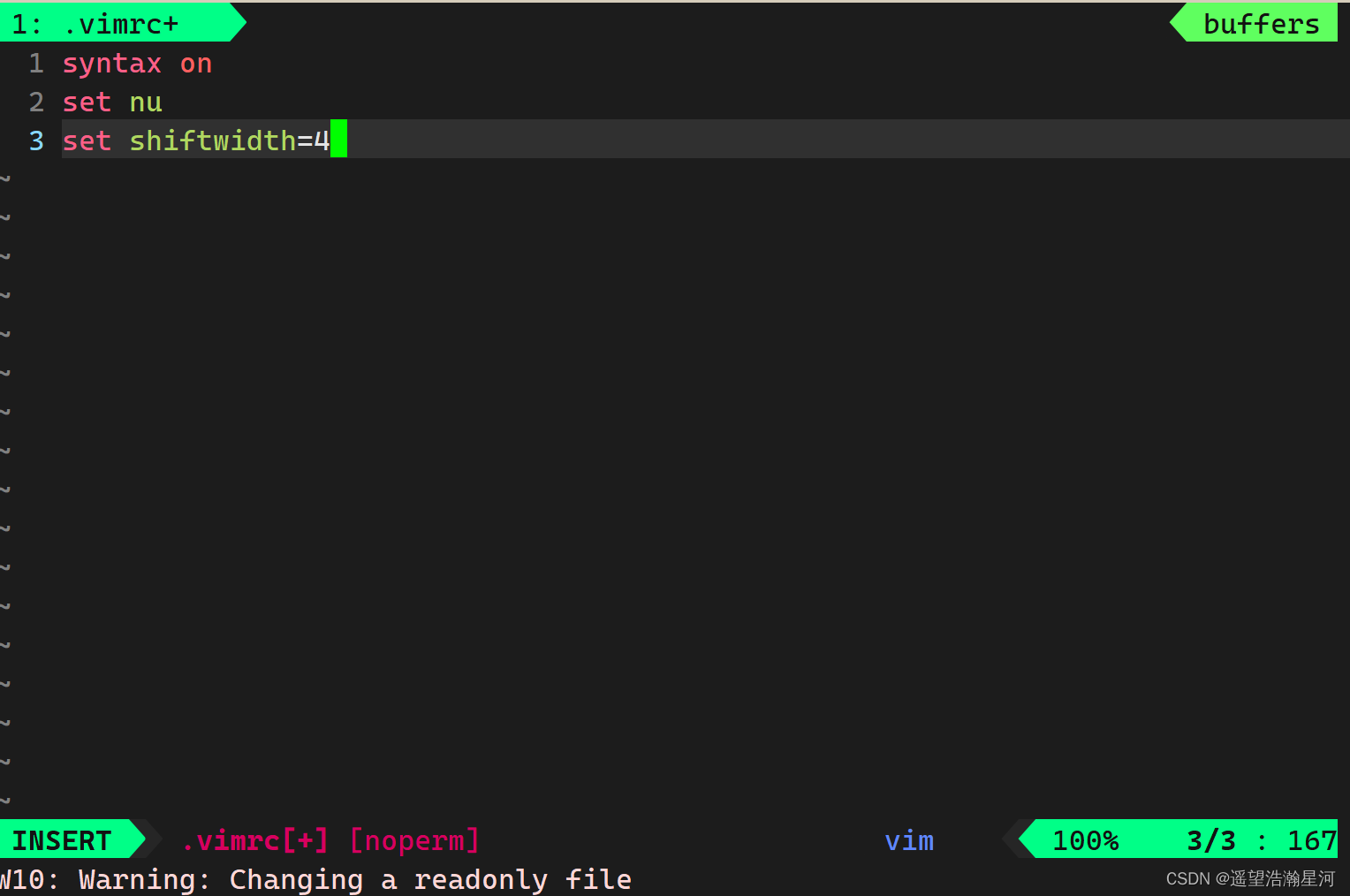Screen dimensions: 1350x896
Task: Click the column number '167' in statusline
Action: pos(1312,840)
